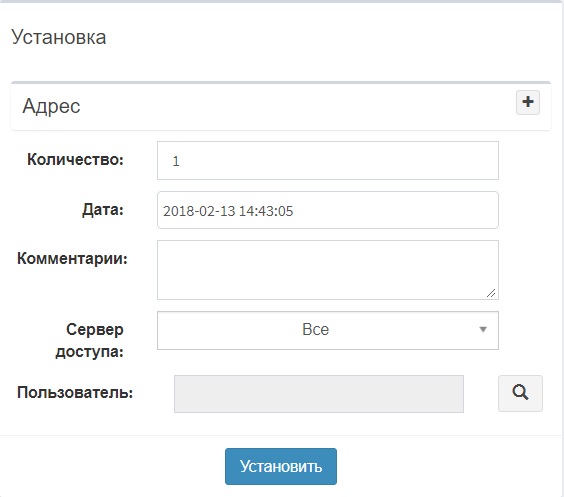Select the Все option text
Screen dimensions: 564x497
315,329
